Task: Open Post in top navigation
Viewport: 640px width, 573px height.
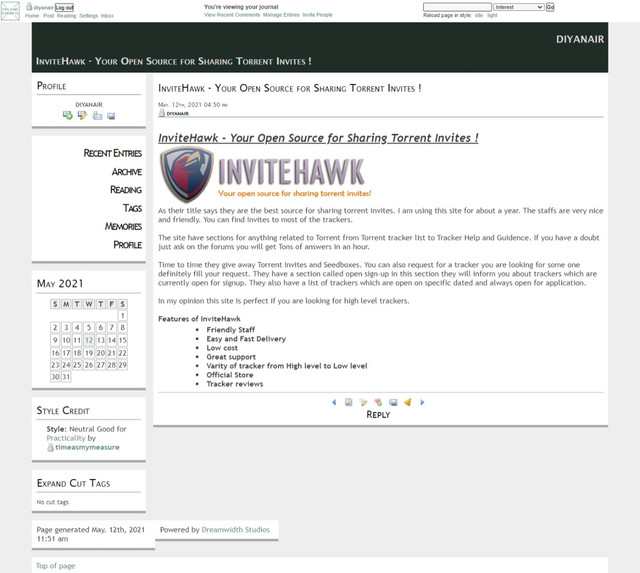Action: click(49, 16)
